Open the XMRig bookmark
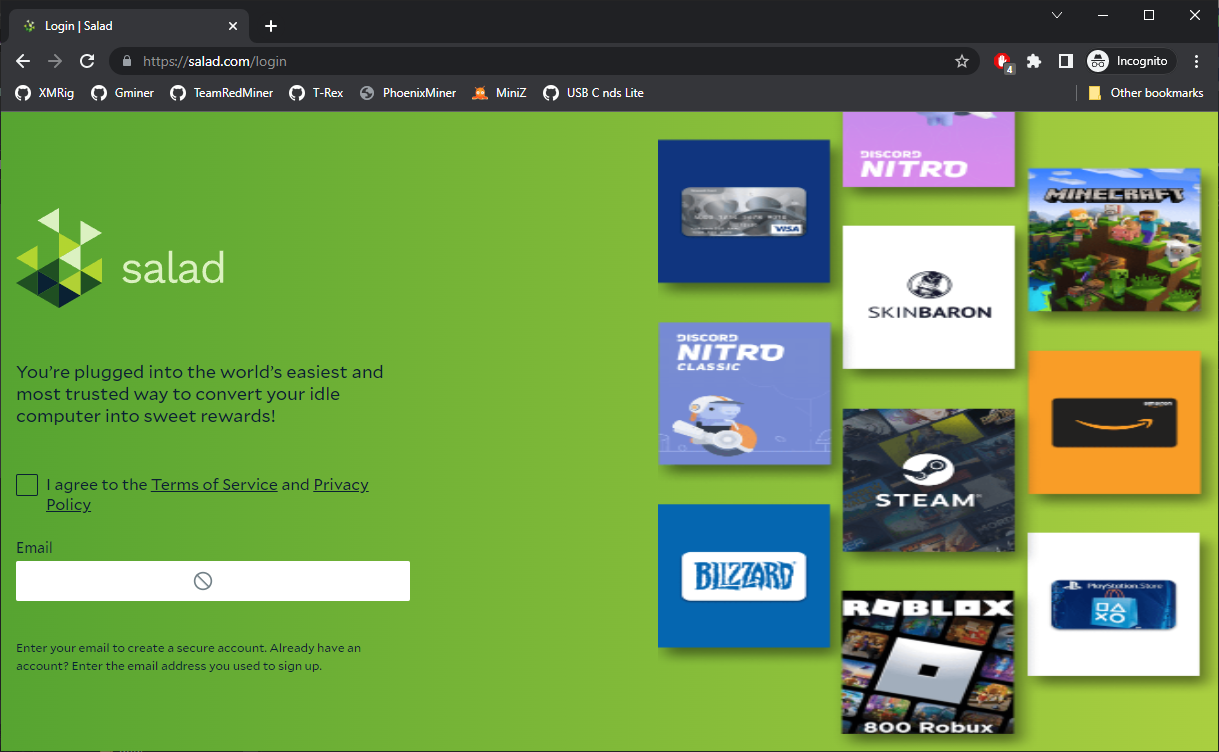This screenshot has width=1219, height=752. coord(45,93)
